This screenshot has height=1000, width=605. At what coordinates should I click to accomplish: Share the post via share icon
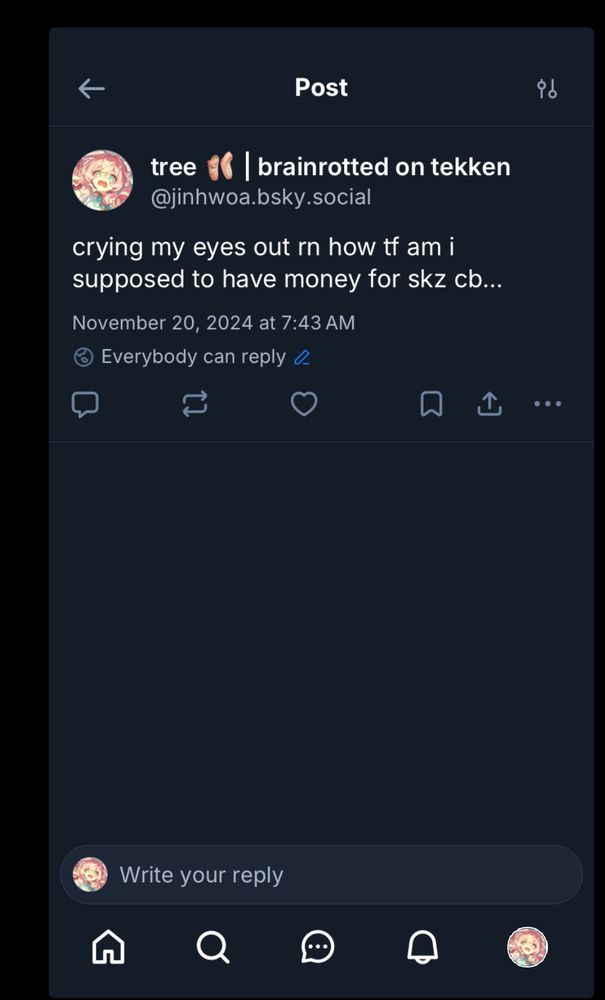489,404
